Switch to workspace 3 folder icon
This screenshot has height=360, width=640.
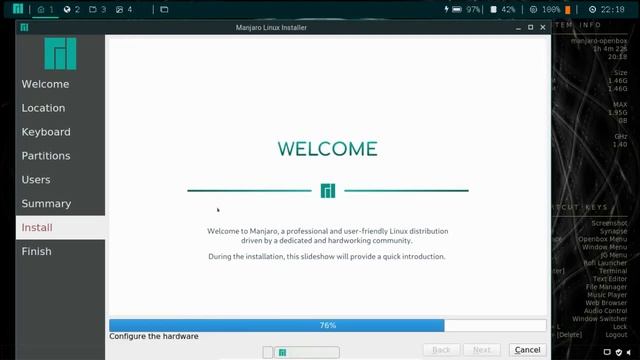pos(93,9)
